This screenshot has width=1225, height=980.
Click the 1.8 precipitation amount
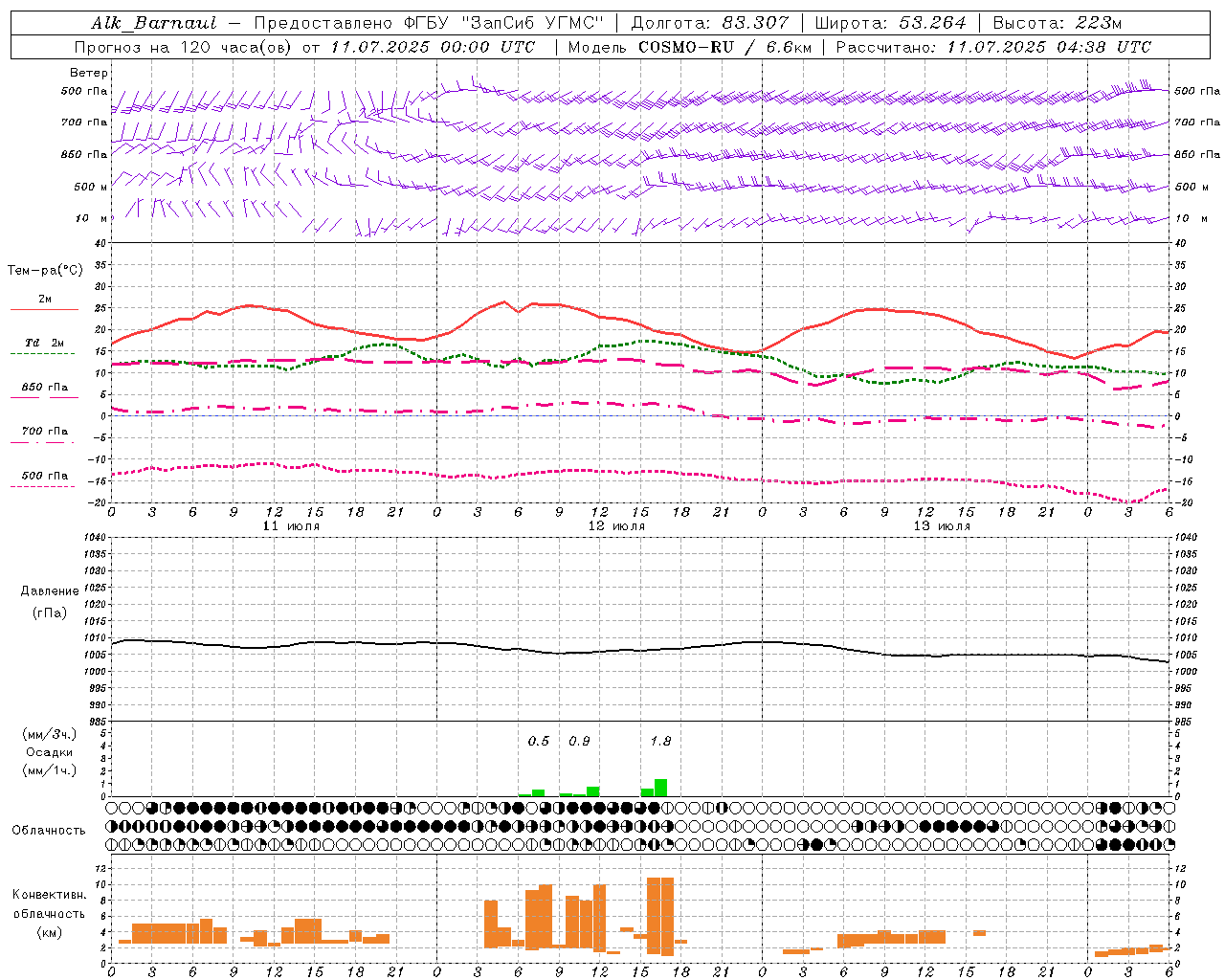(x=660, y=741)
